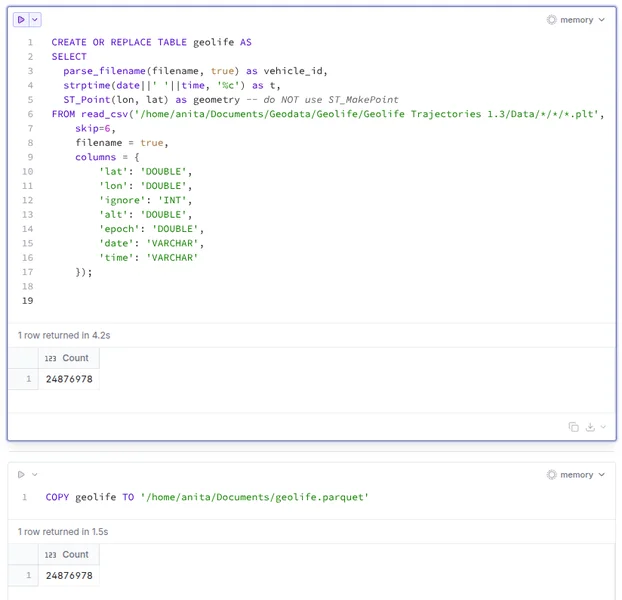Select the 24876978 value in first result
Image resolution: width=622 pixels, height=600 pixels.
tap(69, 379)
